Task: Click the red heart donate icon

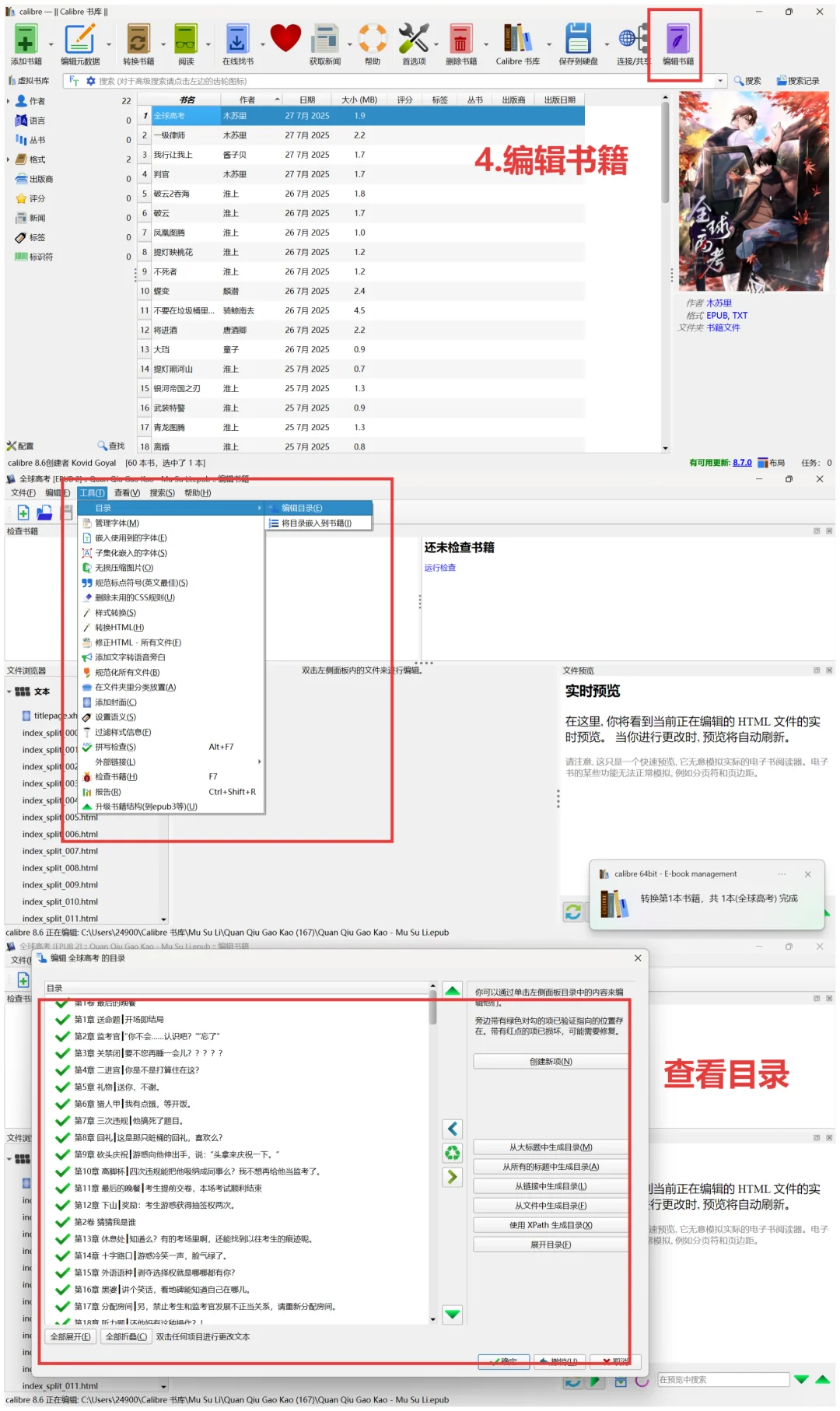Action: (285, 37)
